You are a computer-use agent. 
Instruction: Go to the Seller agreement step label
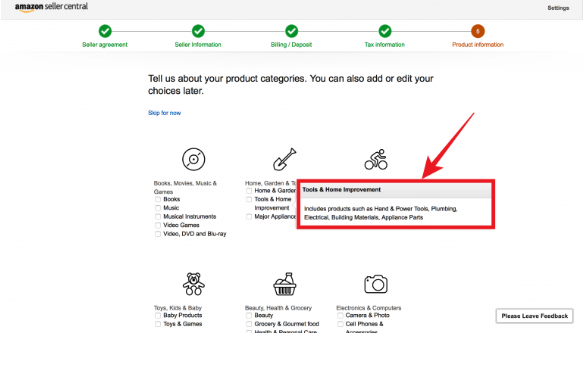coord(105,45)
